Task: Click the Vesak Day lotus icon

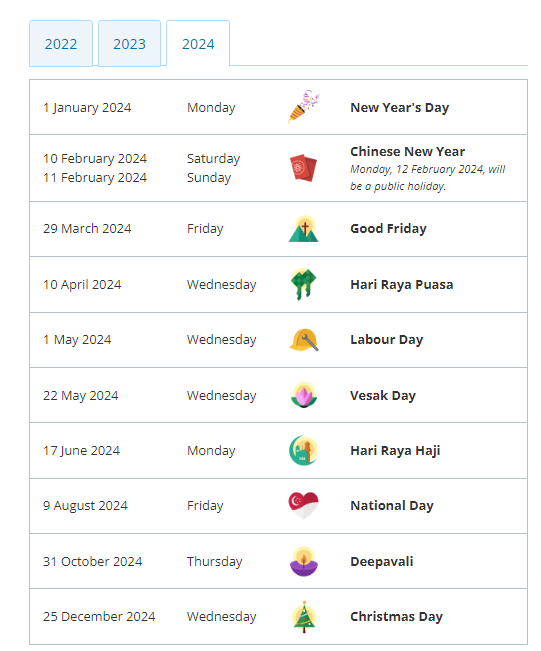Action: tap(304, 395)
